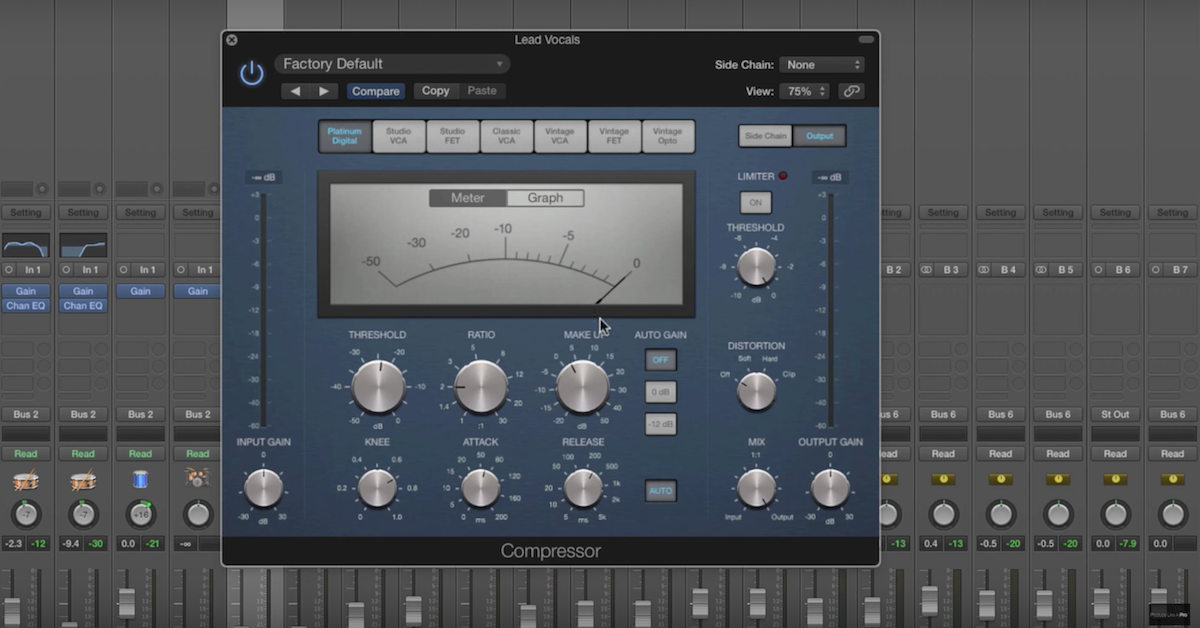This screenshot has width=1200, height=628.
Task: Open Read automation menu on the St Out channel
Action: [1115, 453]
